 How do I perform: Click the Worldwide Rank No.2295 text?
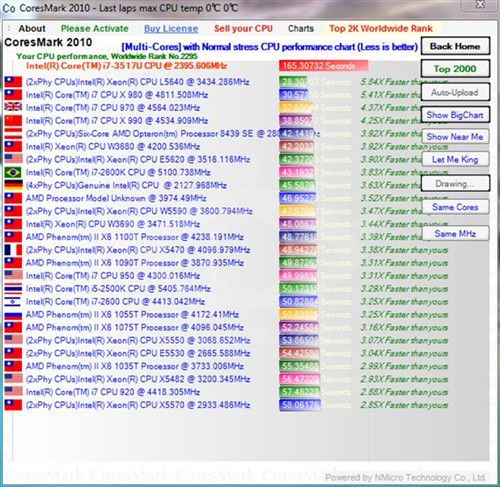(154, 56)
